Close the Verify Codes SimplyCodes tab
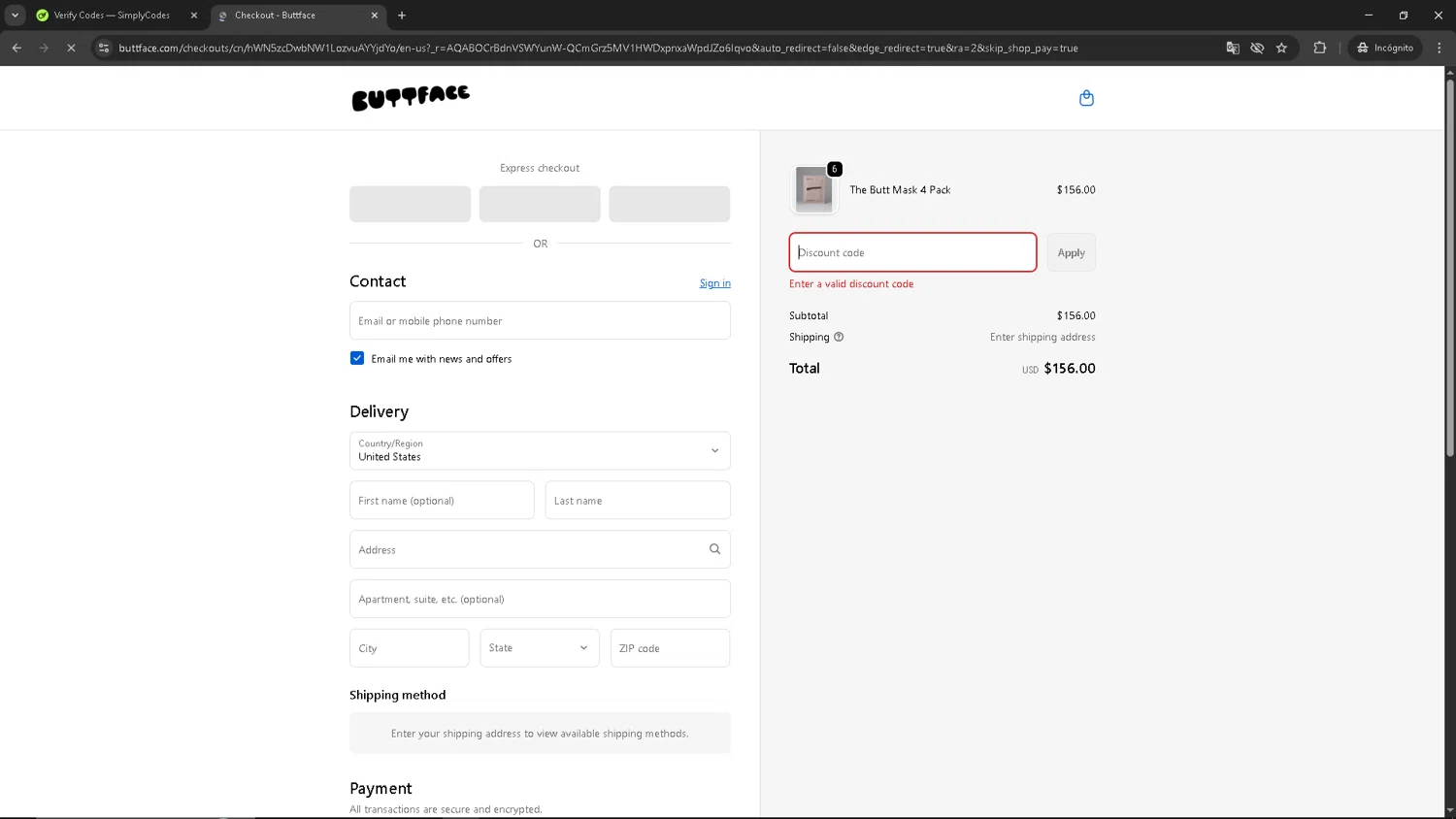The height and width of the screenshot is (819, 1456). (194, 16)
